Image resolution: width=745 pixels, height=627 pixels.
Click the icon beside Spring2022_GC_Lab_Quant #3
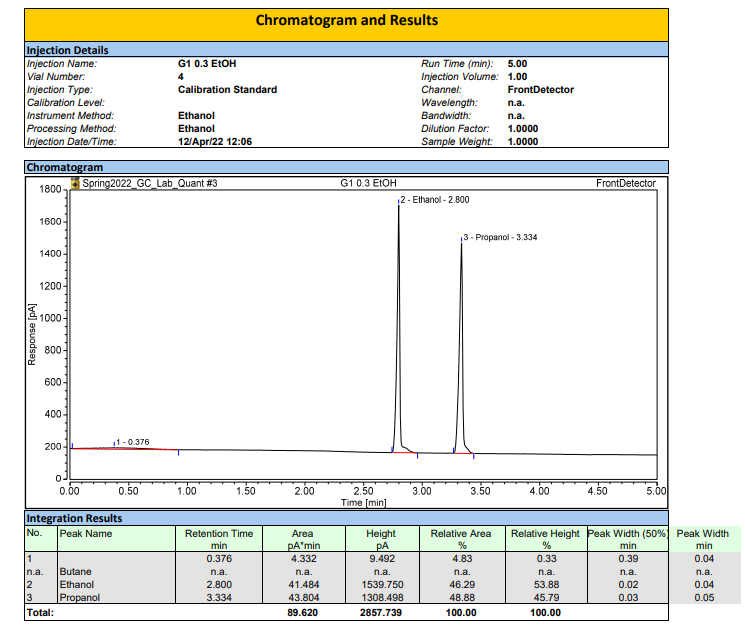click(x=74, y=184)
